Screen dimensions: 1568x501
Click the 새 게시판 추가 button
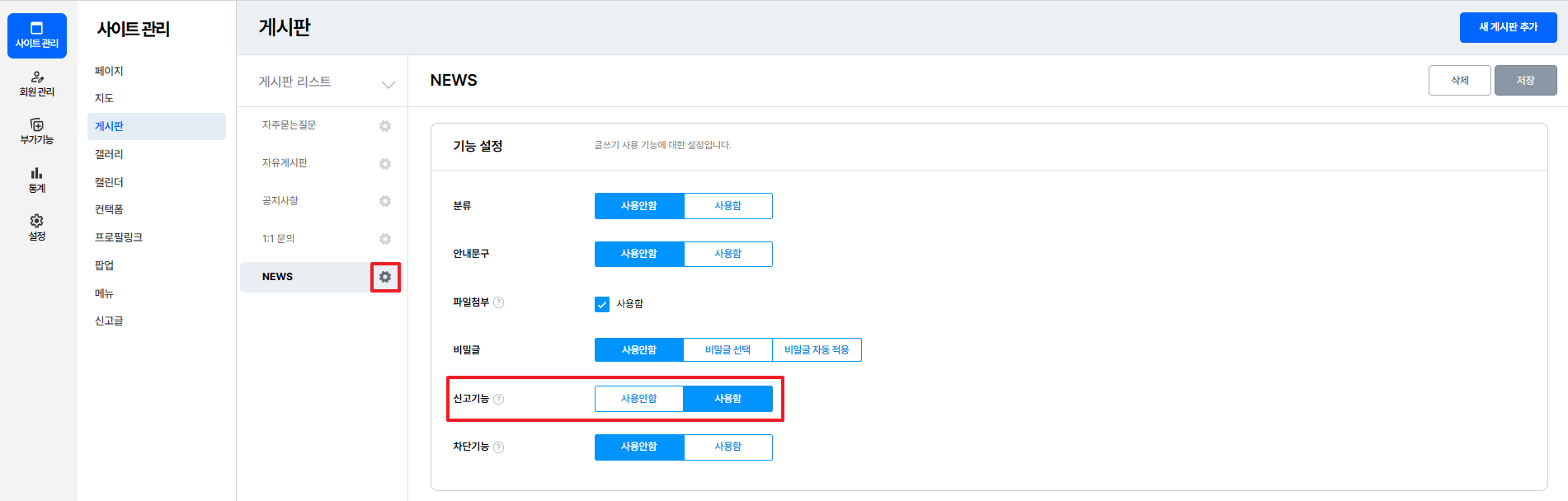[x=1508, y=27]
